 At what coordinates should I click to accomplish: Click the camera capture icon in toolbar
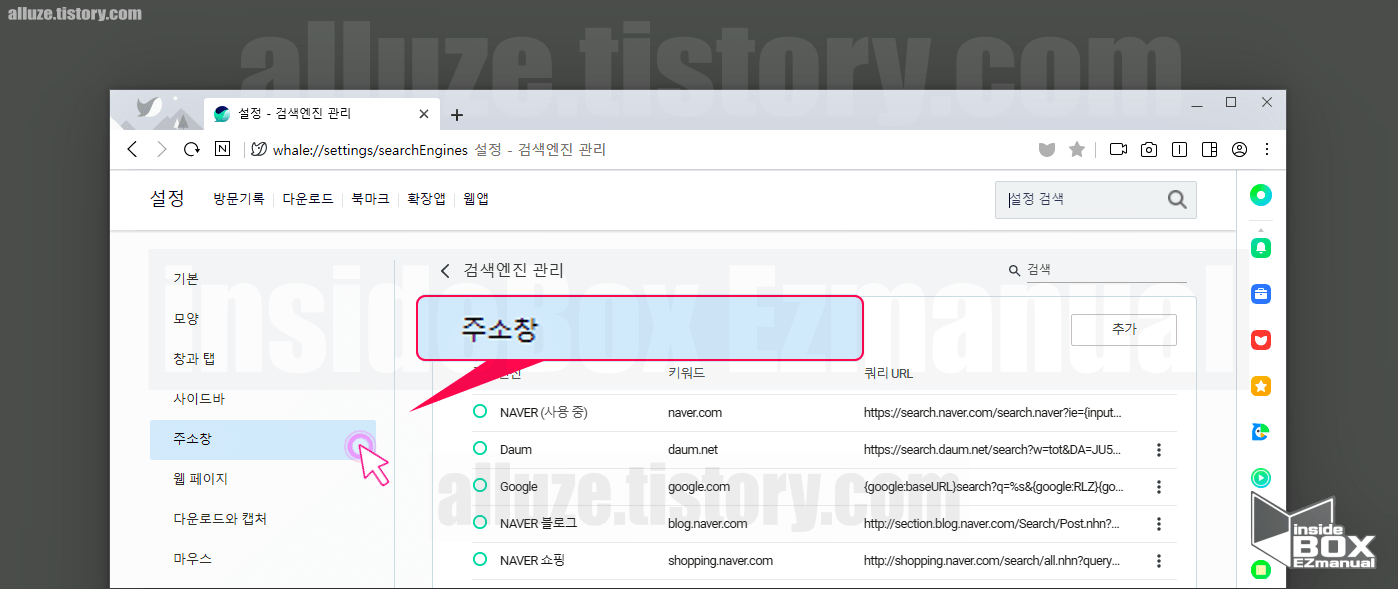1149,150
